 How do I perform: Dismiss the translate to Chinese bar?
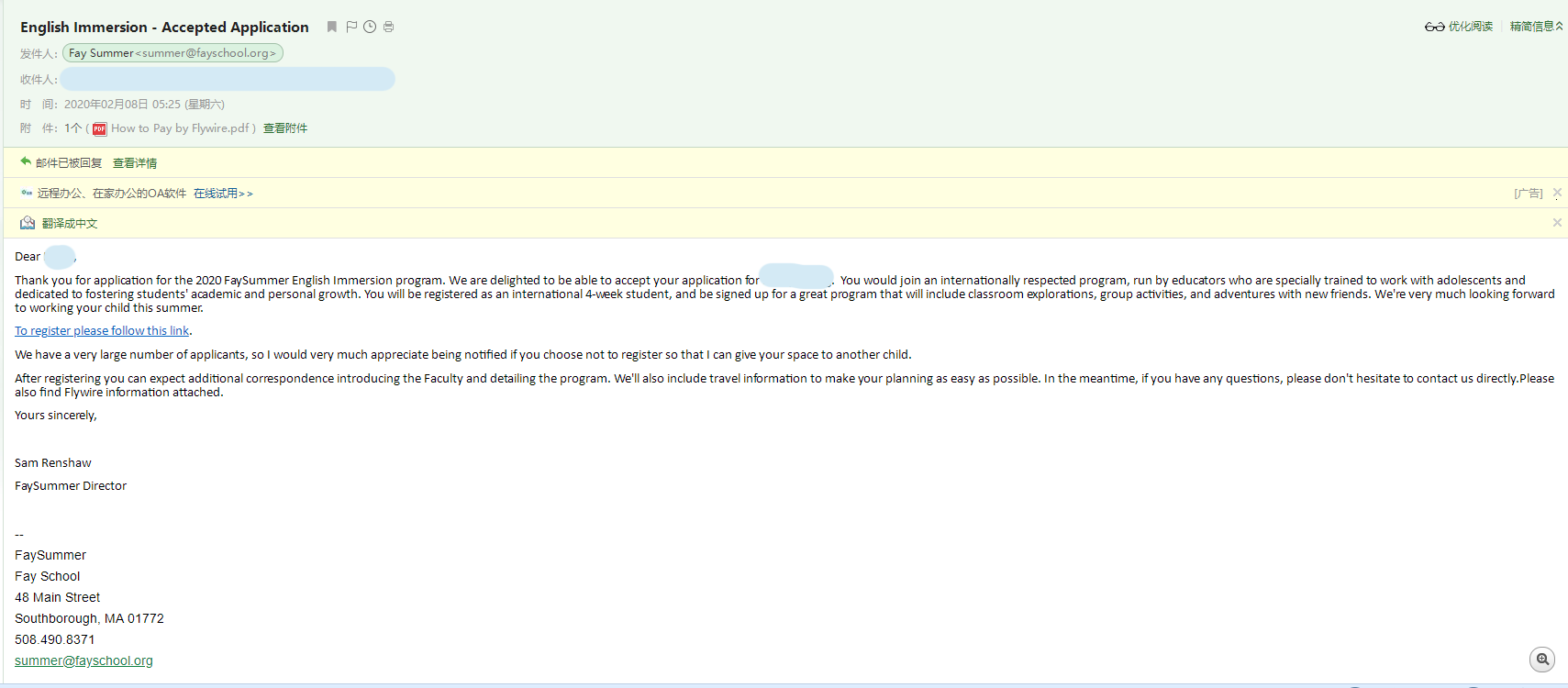click(x=1557, y=223)
